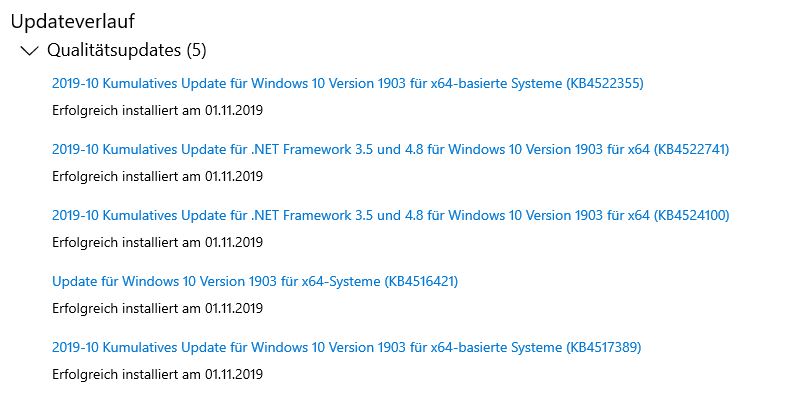Image resolution: width=786 pixels, height=394 pixels.
Task: Click the (KB4522355) number in first entry
Action: [x=605, y=83]
